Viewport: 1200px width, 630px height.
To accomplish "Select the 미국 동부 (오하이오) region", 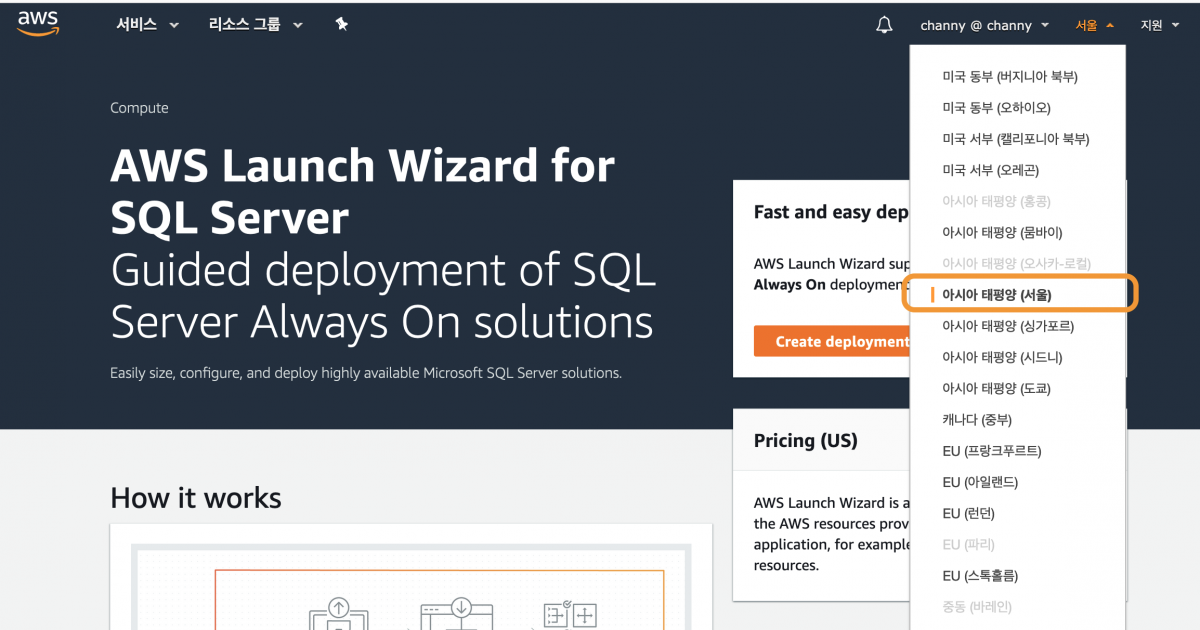I will 995,107.
